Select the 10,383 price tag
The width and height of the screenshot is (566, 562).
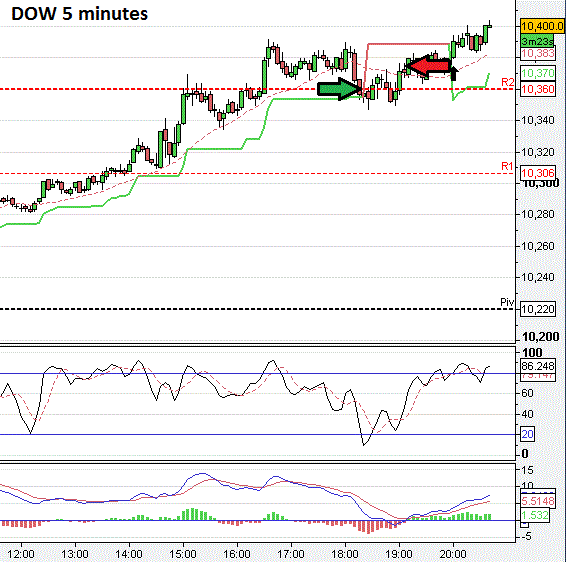click(x=538, y=54)
